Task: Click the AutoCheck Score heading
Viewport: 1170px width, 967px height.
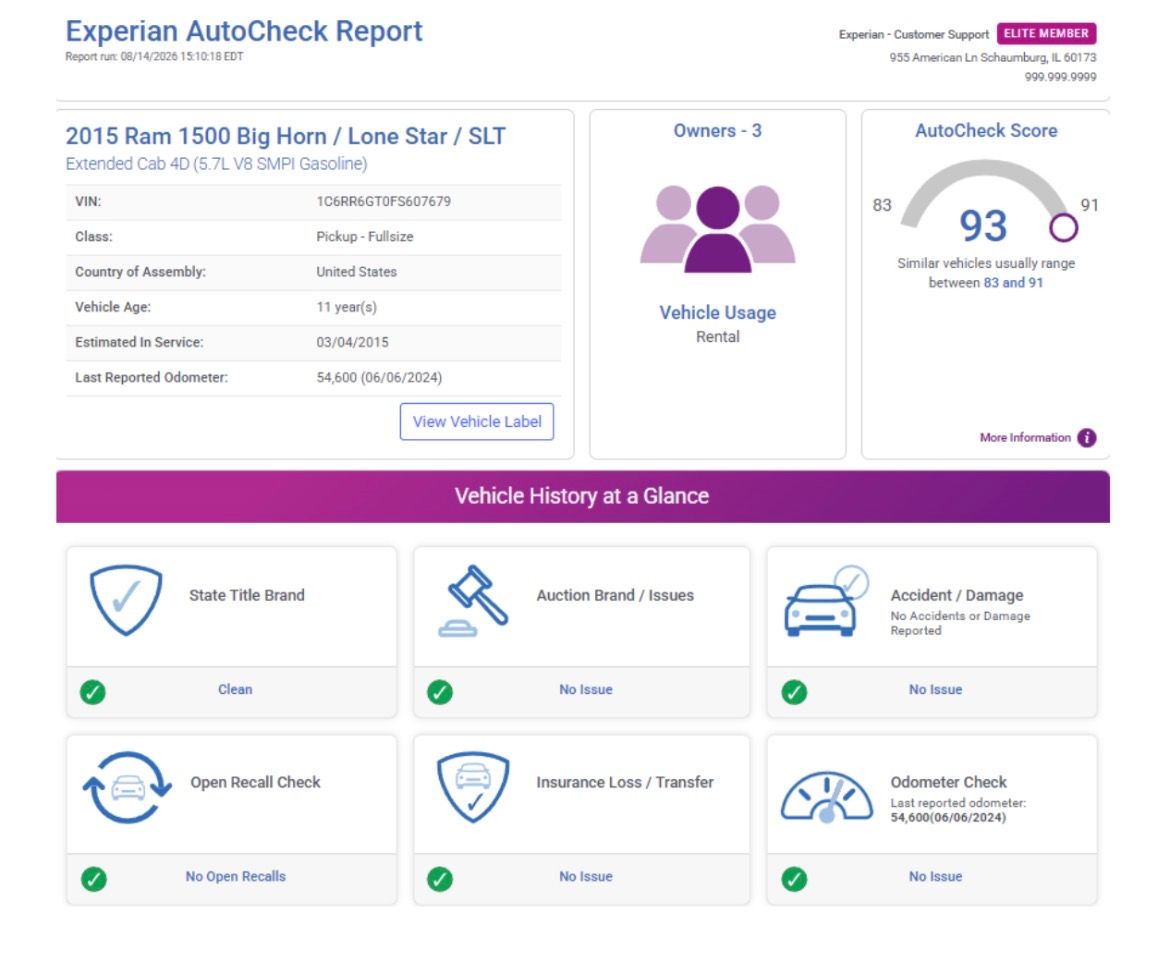Action: 986,131
